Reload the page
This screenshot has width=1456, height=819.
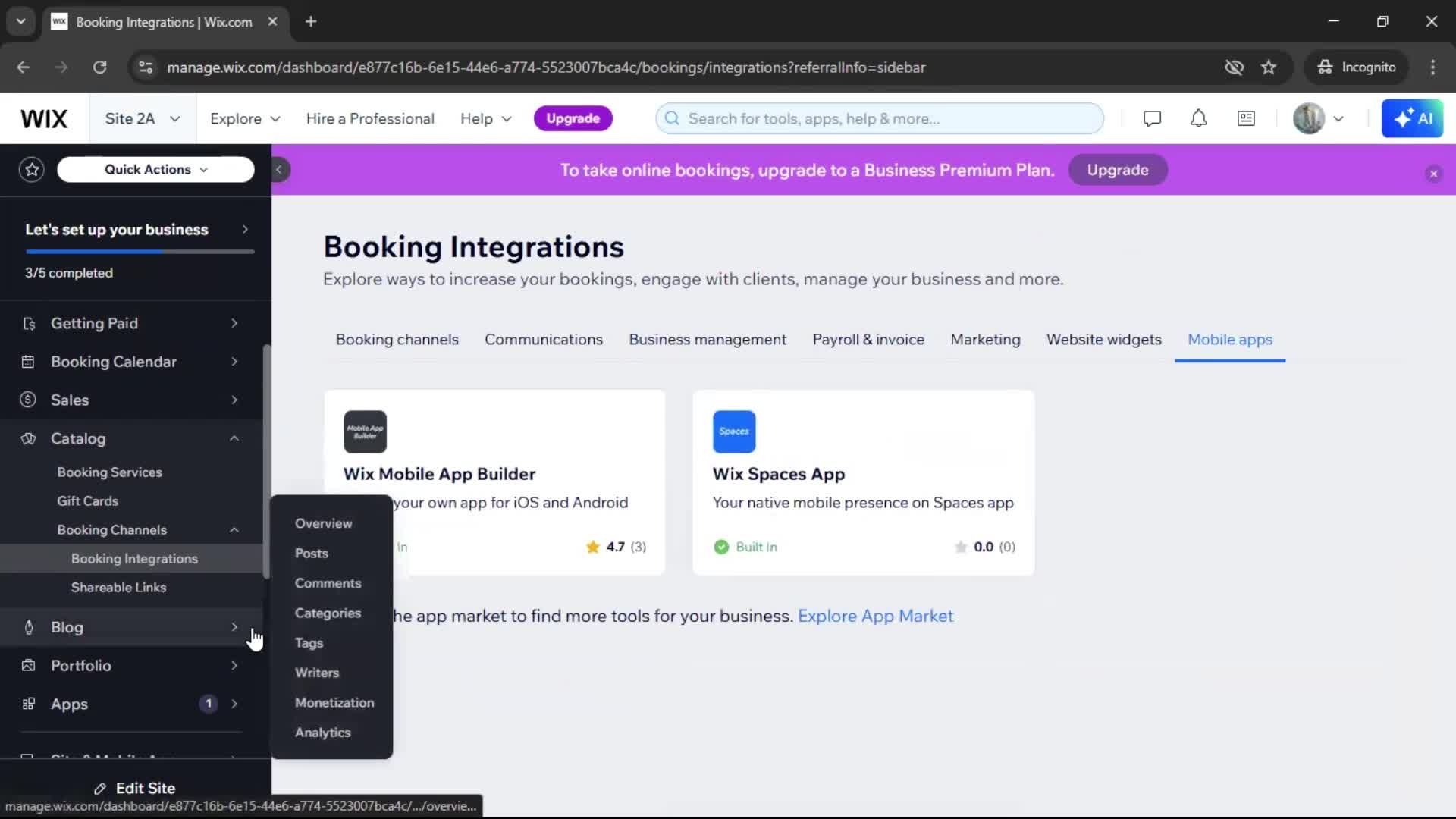click(99, 67)
